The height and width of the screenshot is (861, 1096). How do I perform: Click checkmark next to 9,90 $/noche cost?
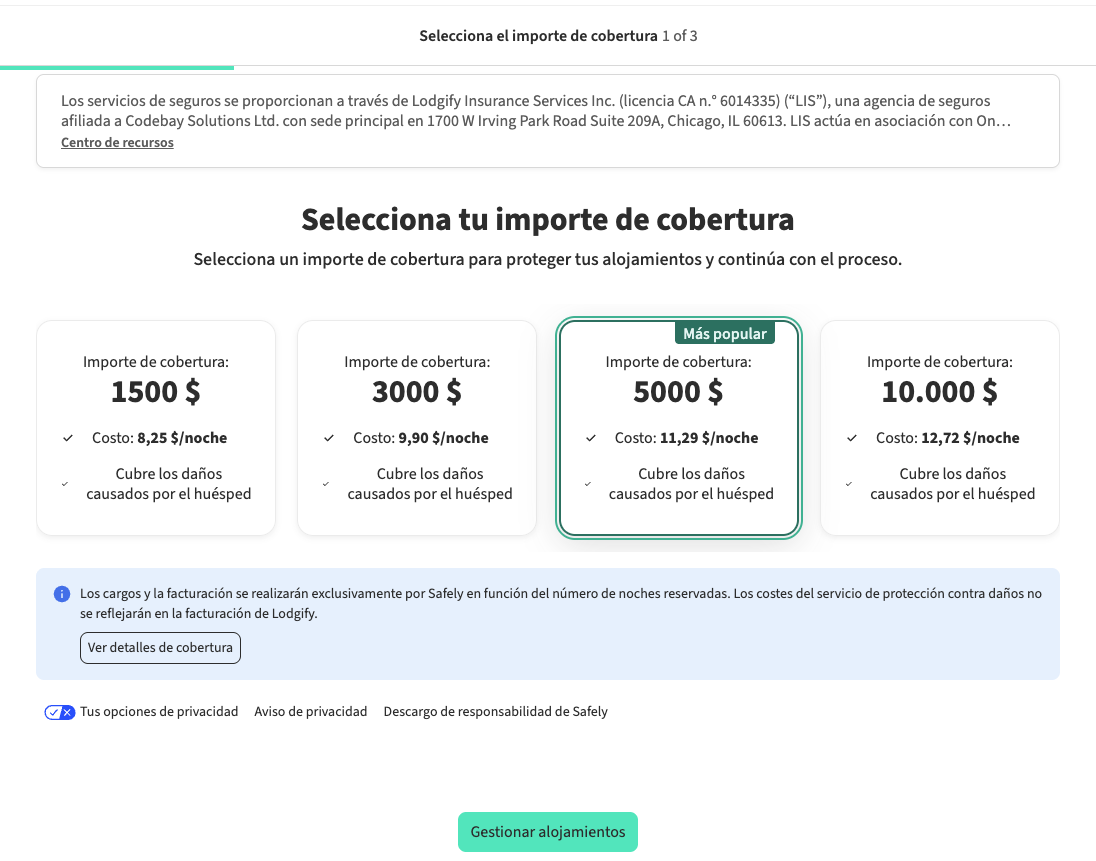tap(329, 438)
